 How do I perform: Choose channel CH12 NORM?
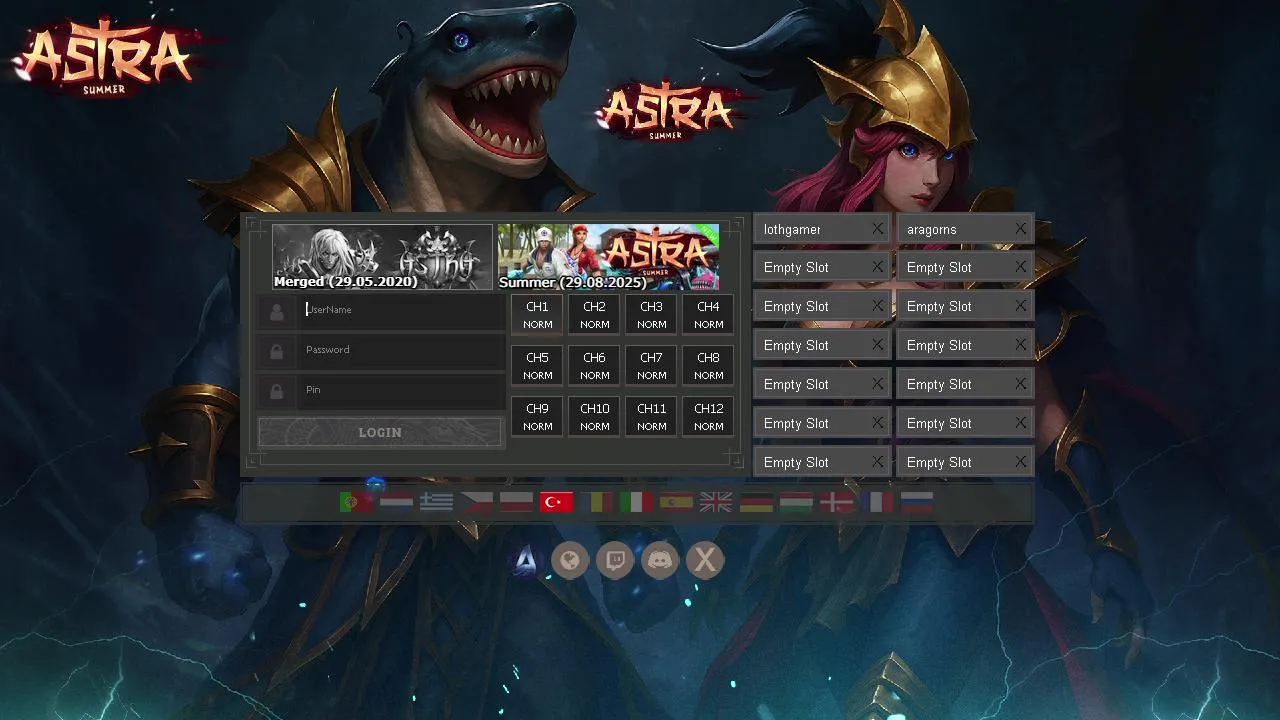pyautogui.click(x=708, y=416)
